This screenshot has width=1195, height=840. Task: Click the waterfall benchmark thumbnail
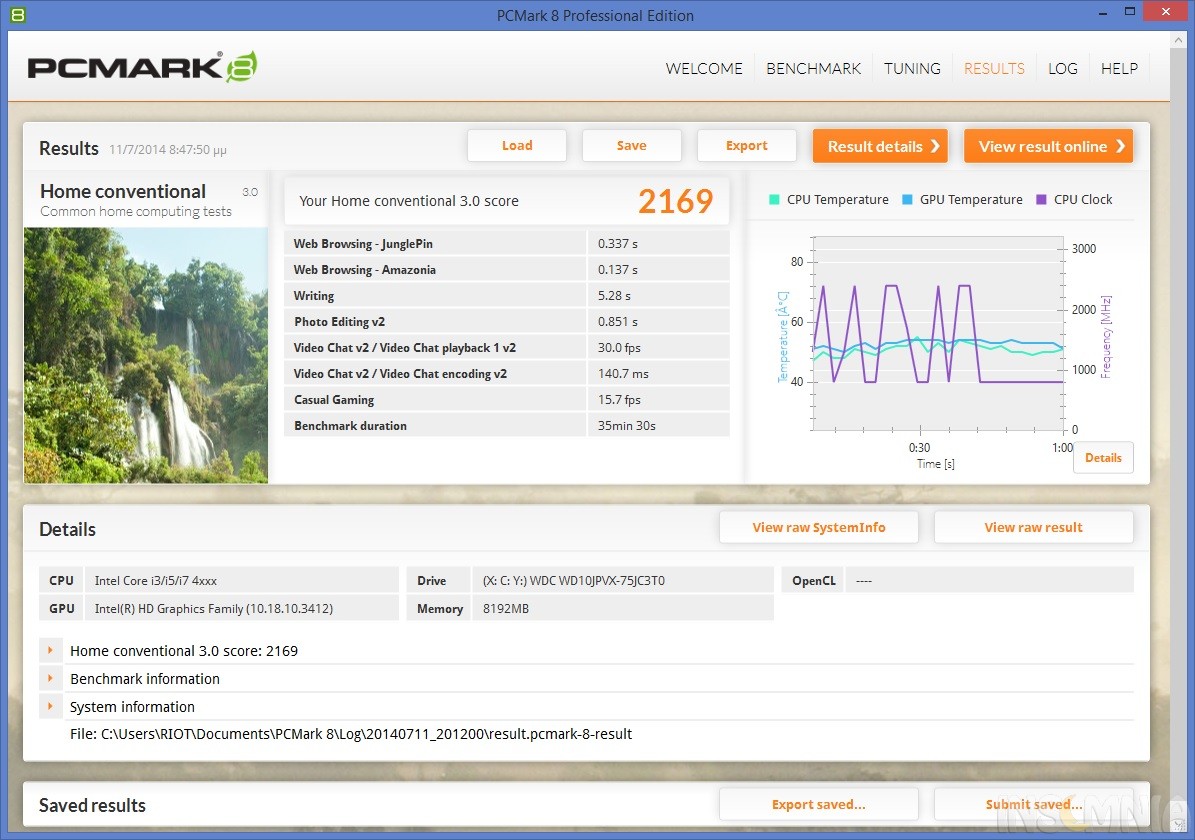pos(146,355)
